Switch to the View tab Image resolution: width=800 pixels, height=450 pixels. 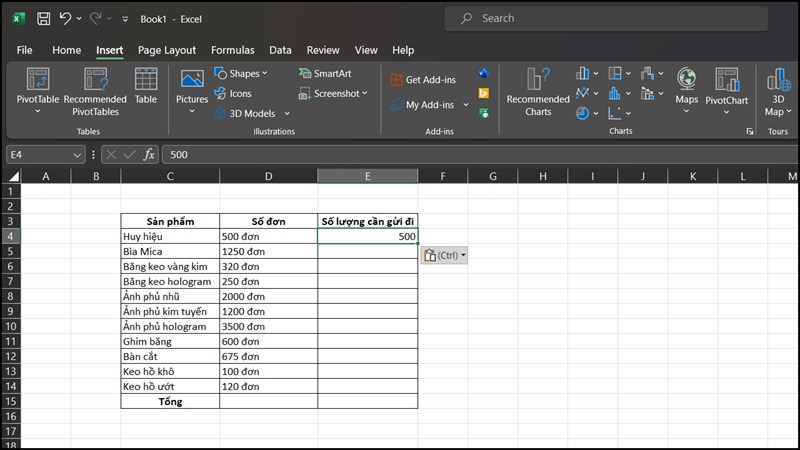tap(366, 50)
